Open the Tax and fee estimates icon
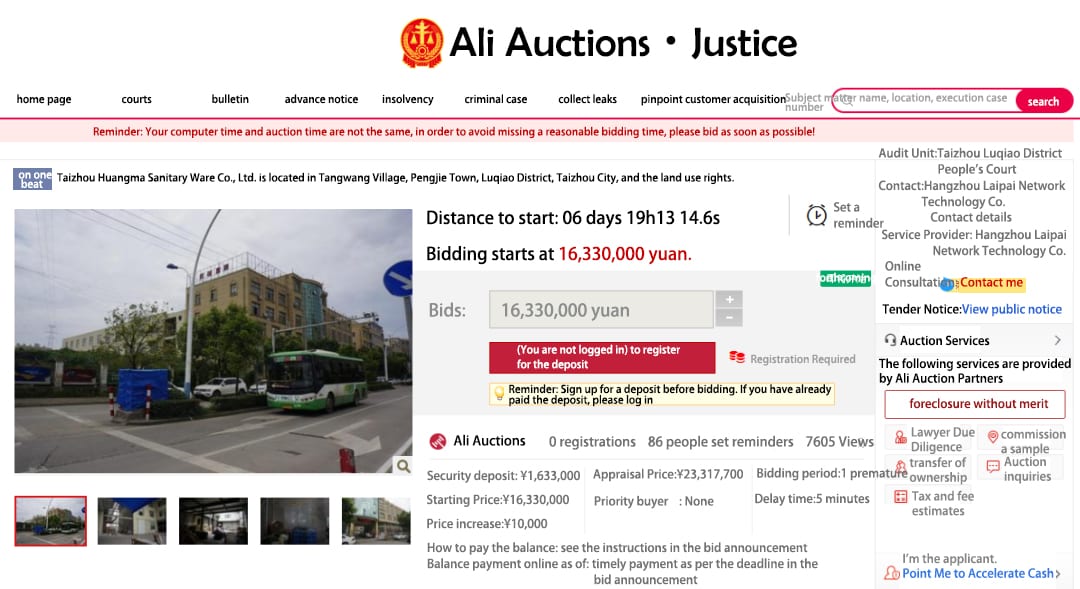Screen dimensions: 1080x589 pos(900,497)
